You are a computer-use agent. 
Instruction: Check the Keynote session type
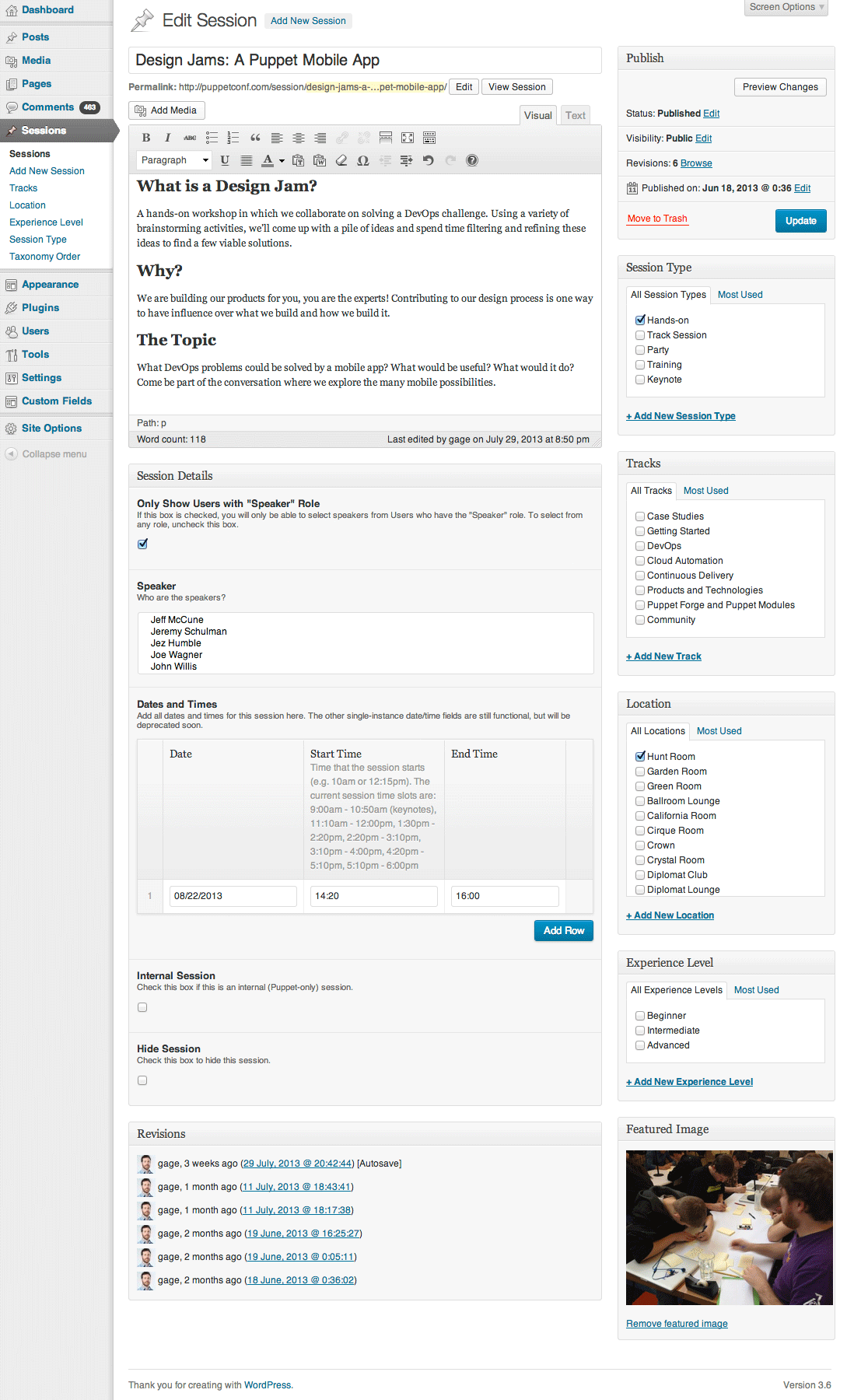pos(640,380)
